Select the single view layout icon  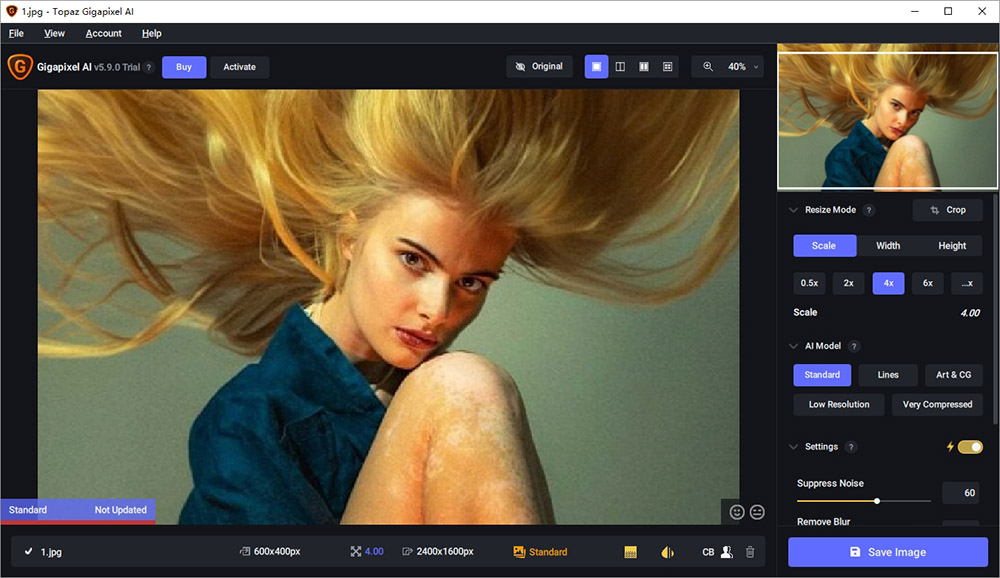(x=596, y=67)
